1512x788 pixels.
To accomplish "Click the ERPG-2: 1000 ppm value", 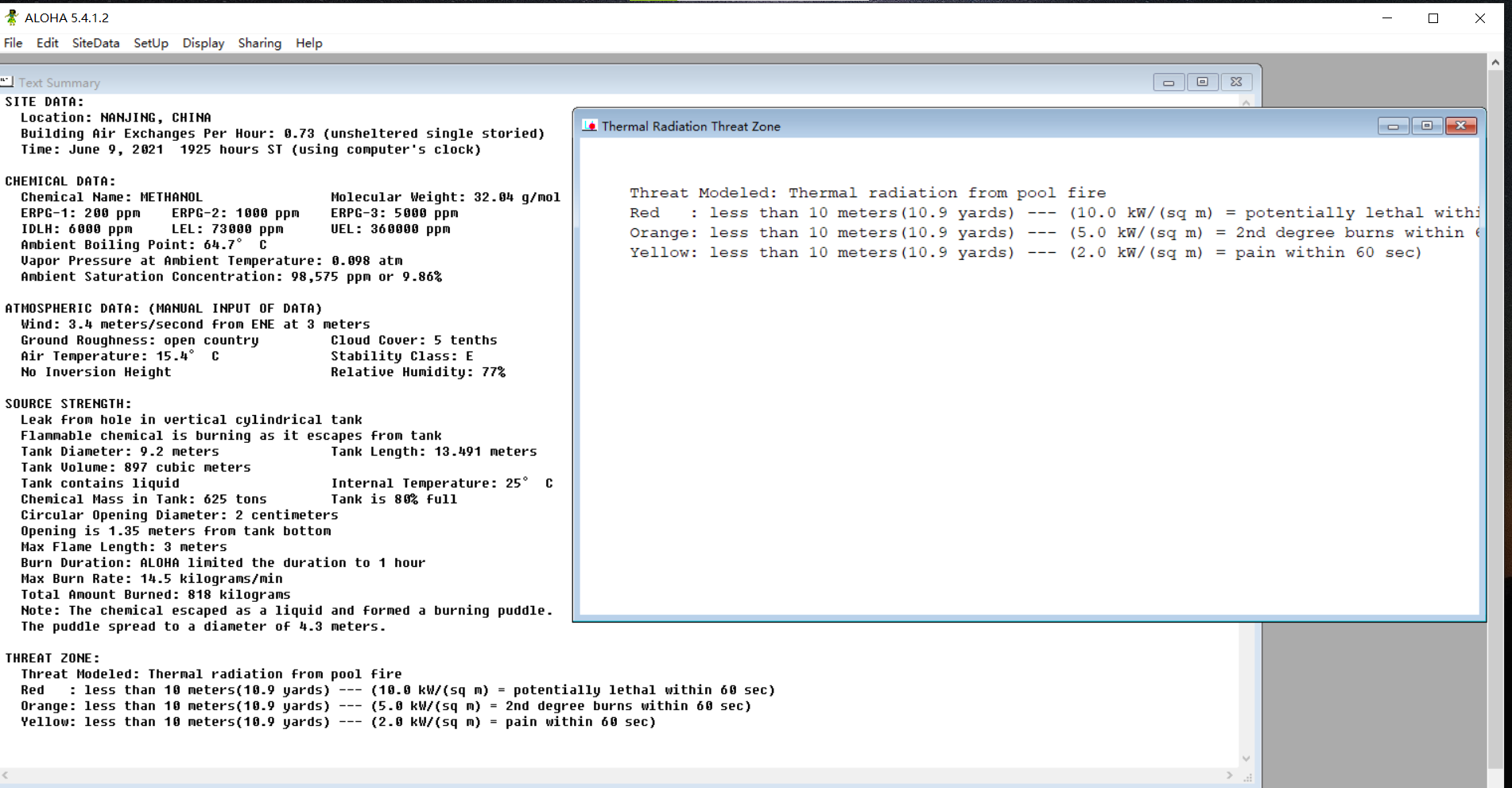I will pos(235,213).
